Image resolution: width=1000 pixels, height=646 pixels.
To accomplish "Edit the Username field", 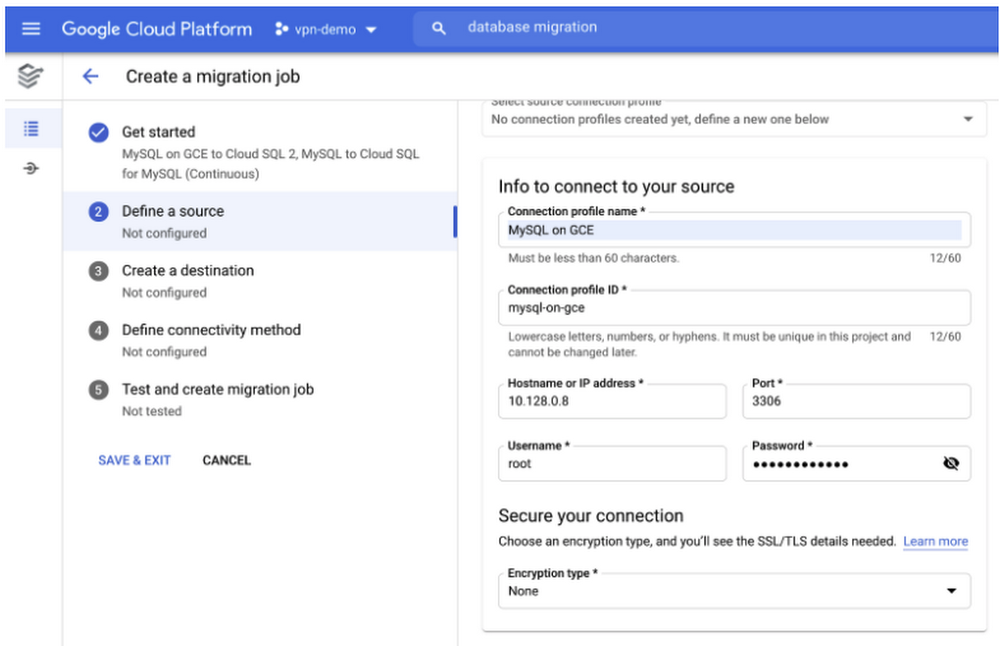I will click(612, 464).
